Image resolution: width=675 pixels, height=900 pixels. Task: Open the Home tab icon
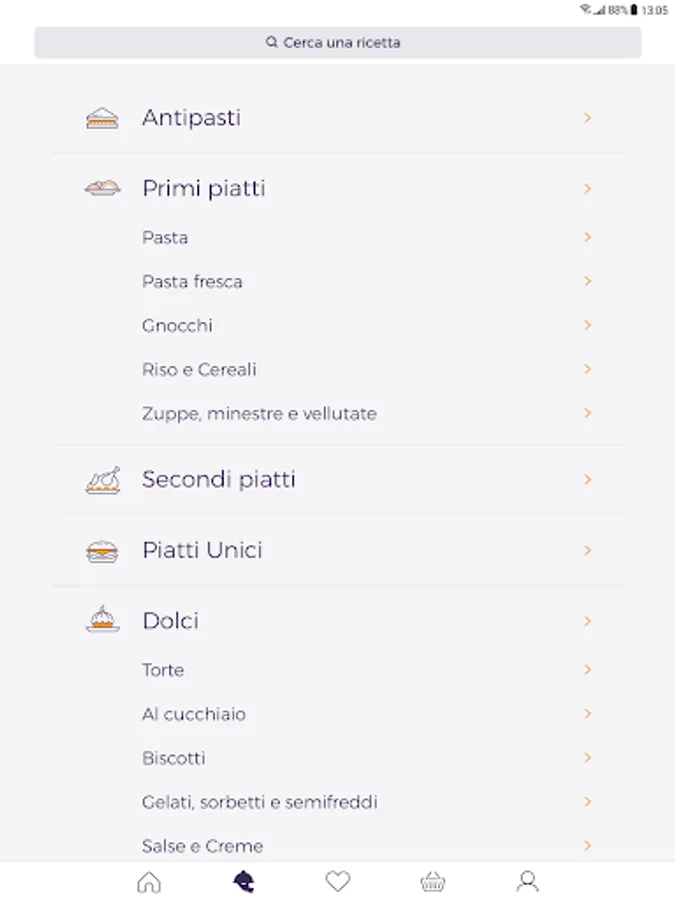(x=149, y=882)
